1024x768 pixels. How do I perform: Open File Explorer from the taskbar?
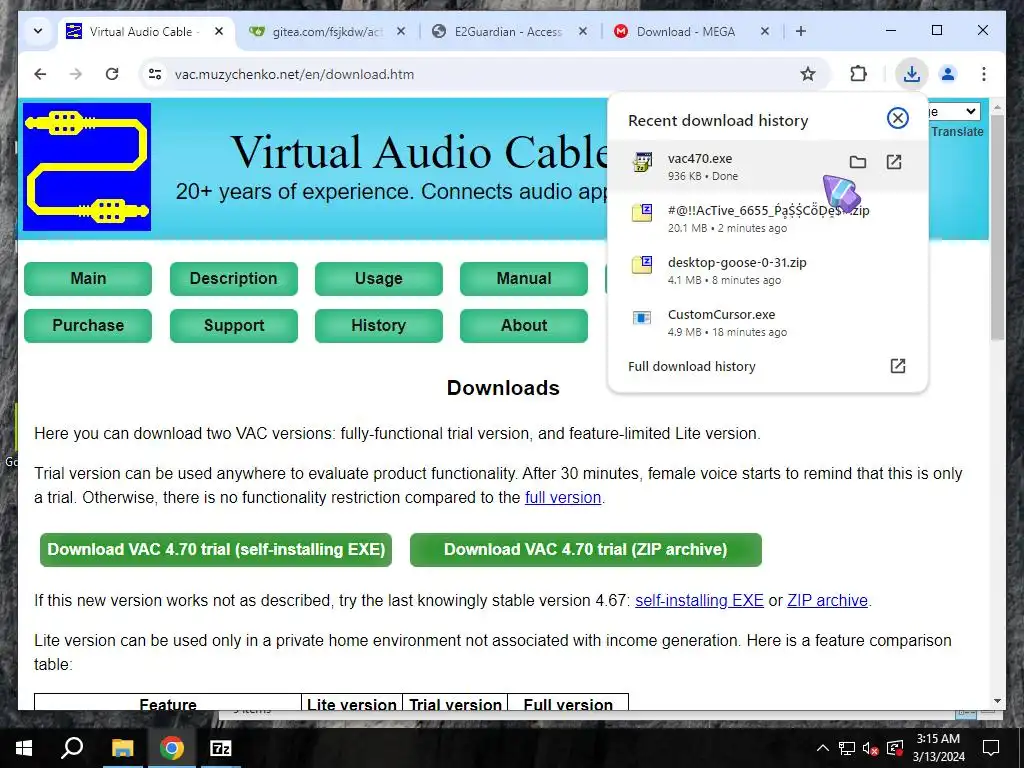122,748
